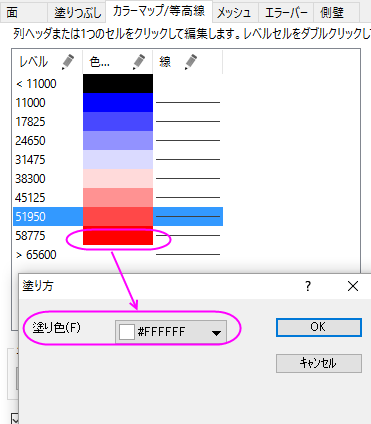Select level cell 17825
This screenshot has width=371, height=424.
point(48,121)
